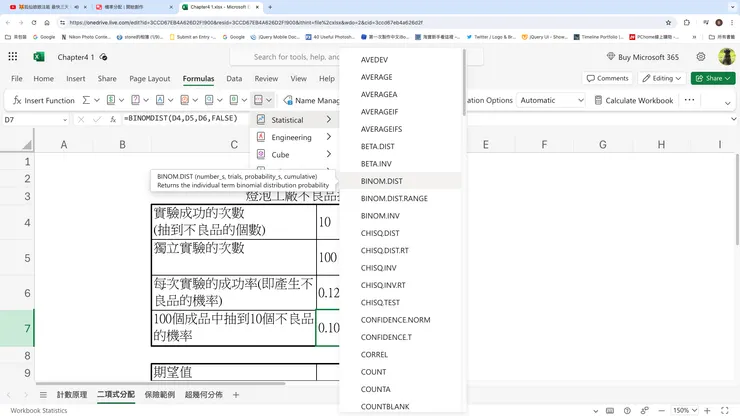Open the 150% zoom level dropdown
Image resolution: width=740 pixels, height=416 pixels.
point(685,410)
